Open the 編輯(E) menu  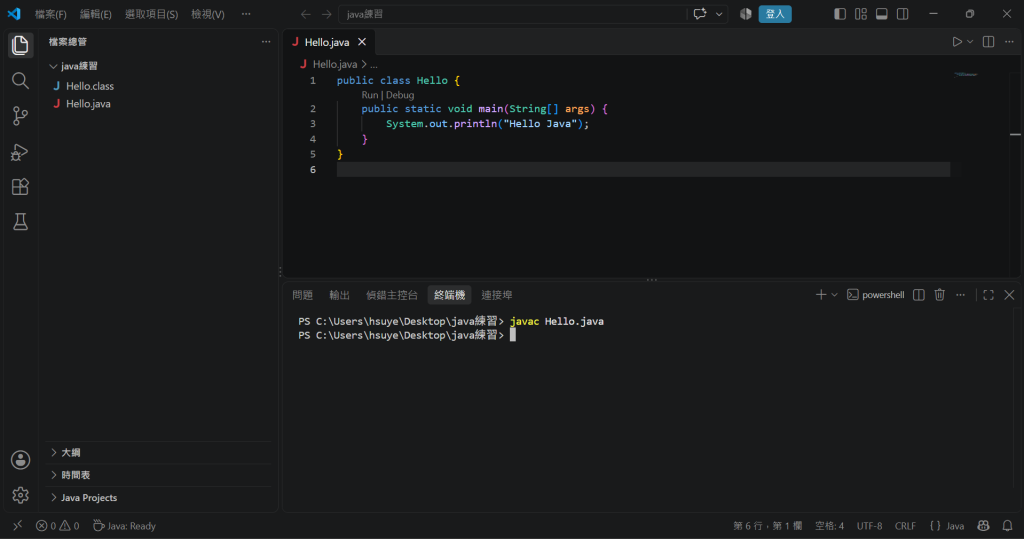click(x=95, y=14)
